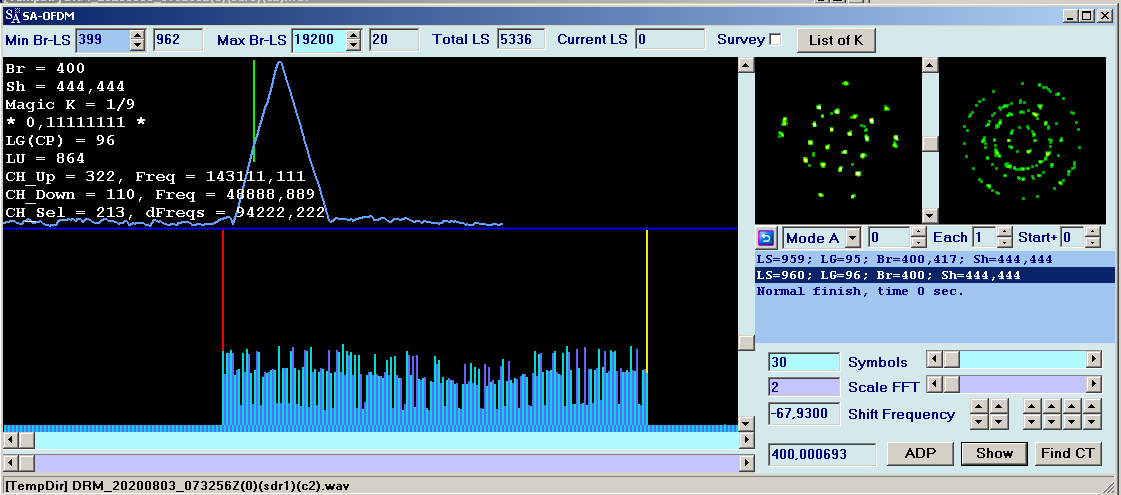Click the Scale FFT value field showing 2
Image resolution: width=1121 pixels, height=495 pixels.
pos(804,387)
